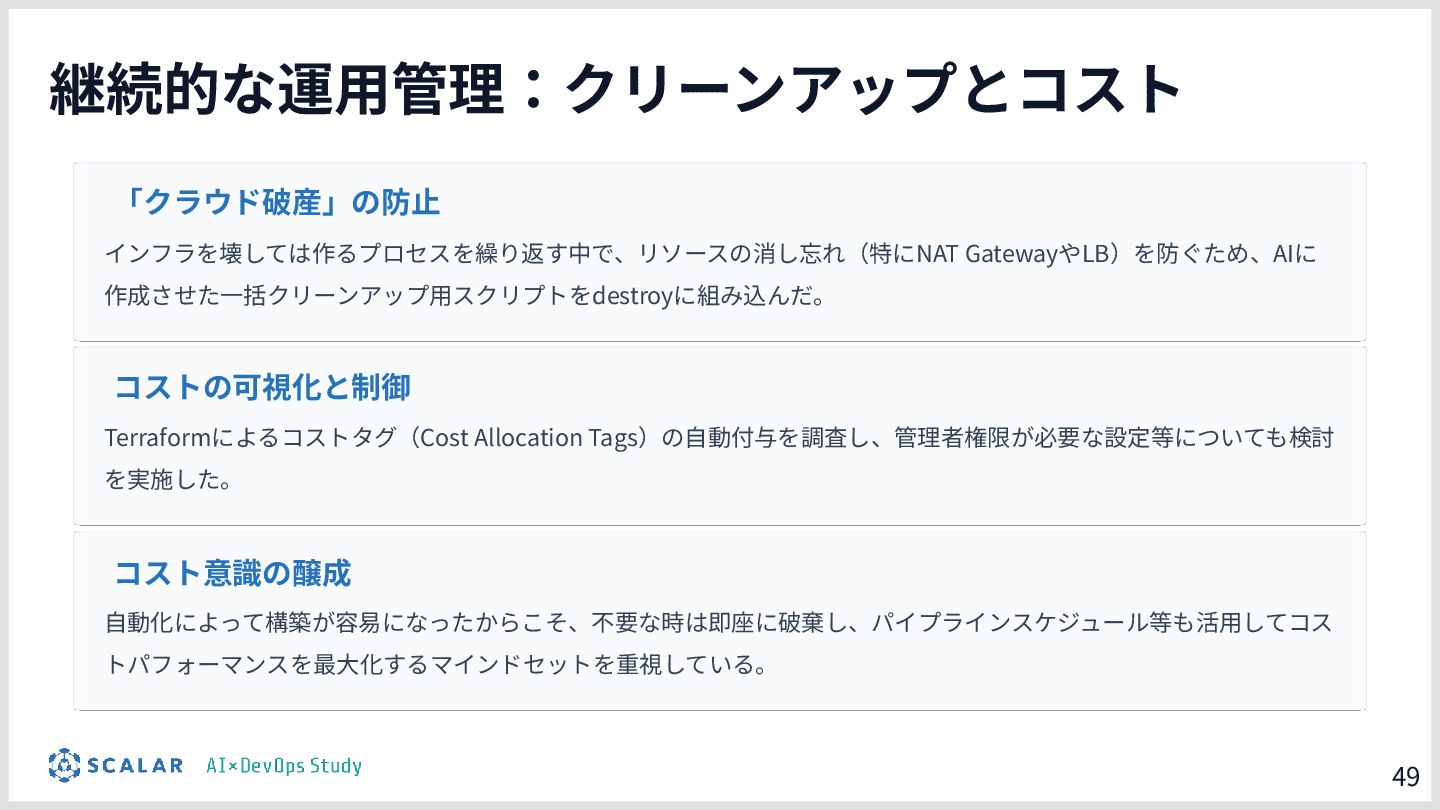Viewport: 1440px width, 810px height.
Task: Click slide page number 49
Action: point(1405,777)
